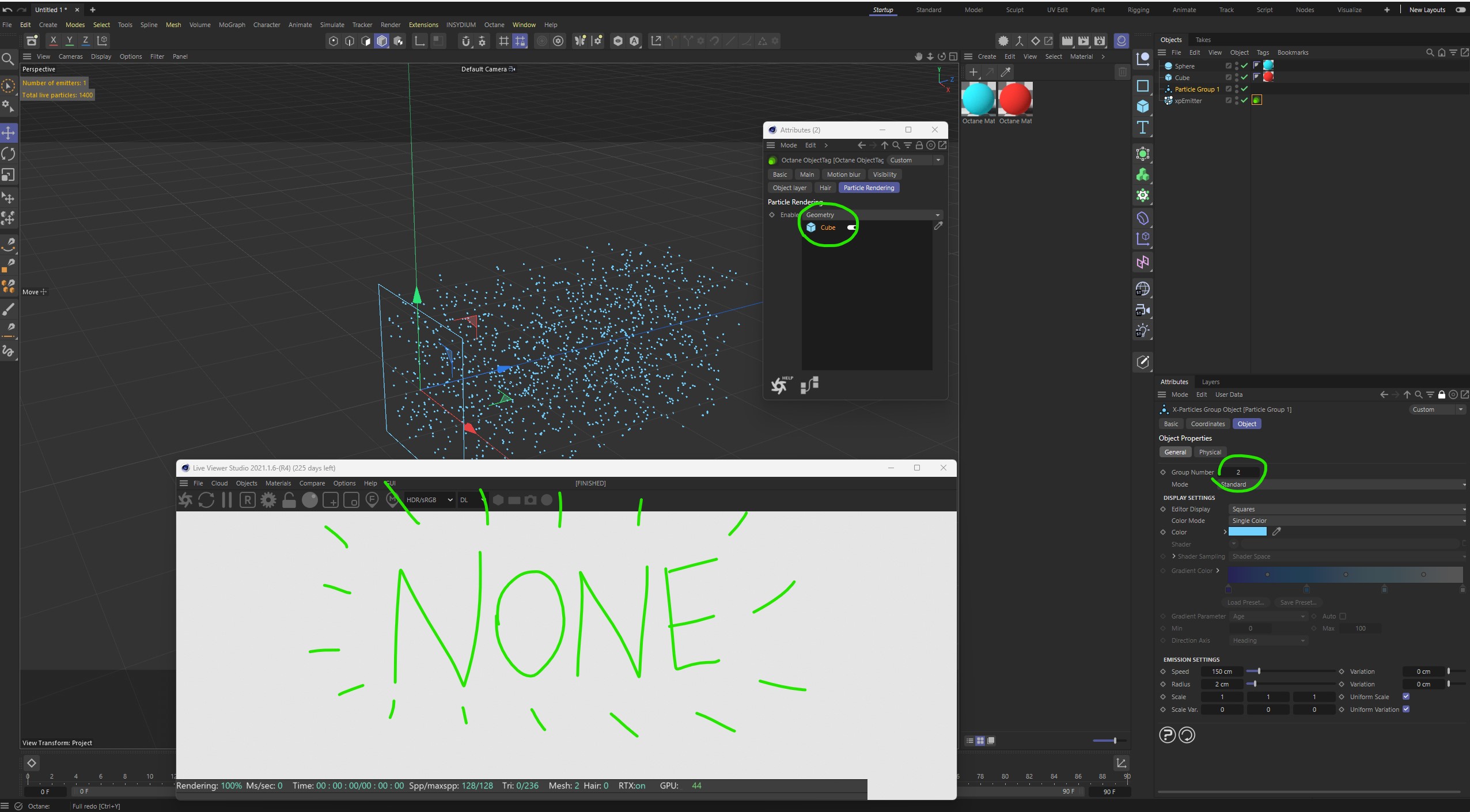This screenshot has width=1470, height=812.
Task: Toggle the Cube geometry switch in Particle Rendering
Action: (x=852, y=227)
